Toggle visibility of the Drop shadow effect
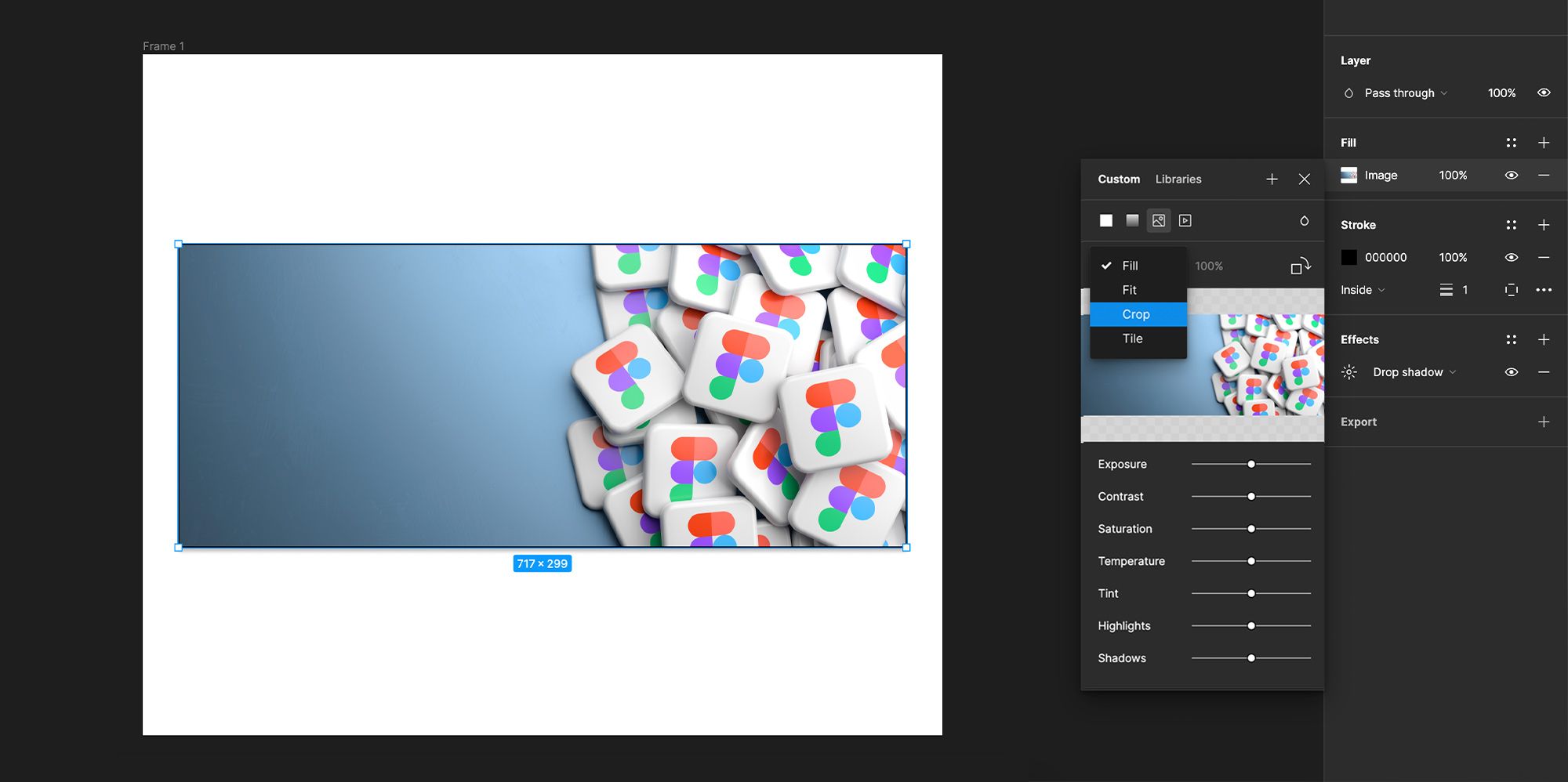The height and width of the screenshot is (782, 1568). tap(1512, 372)
